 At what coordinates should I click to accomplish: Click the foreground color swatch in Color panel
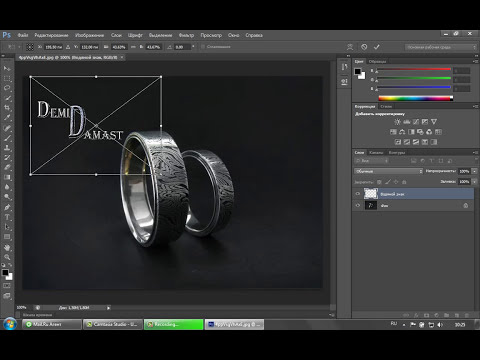point(358,71)
